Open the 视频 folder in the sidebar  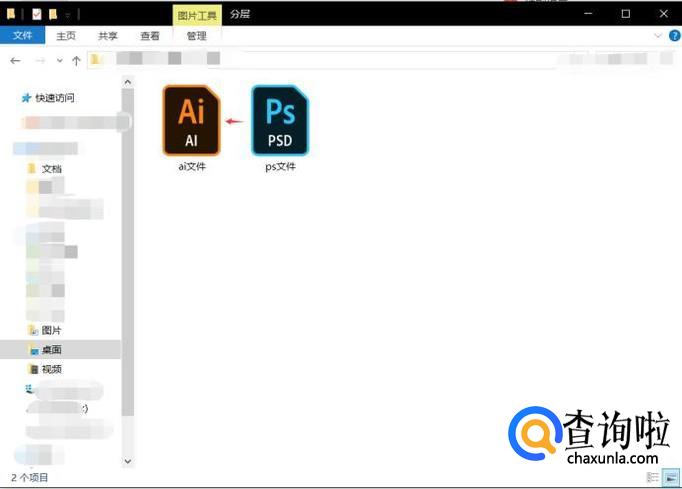pyautogui.click(x=51, y=369)
